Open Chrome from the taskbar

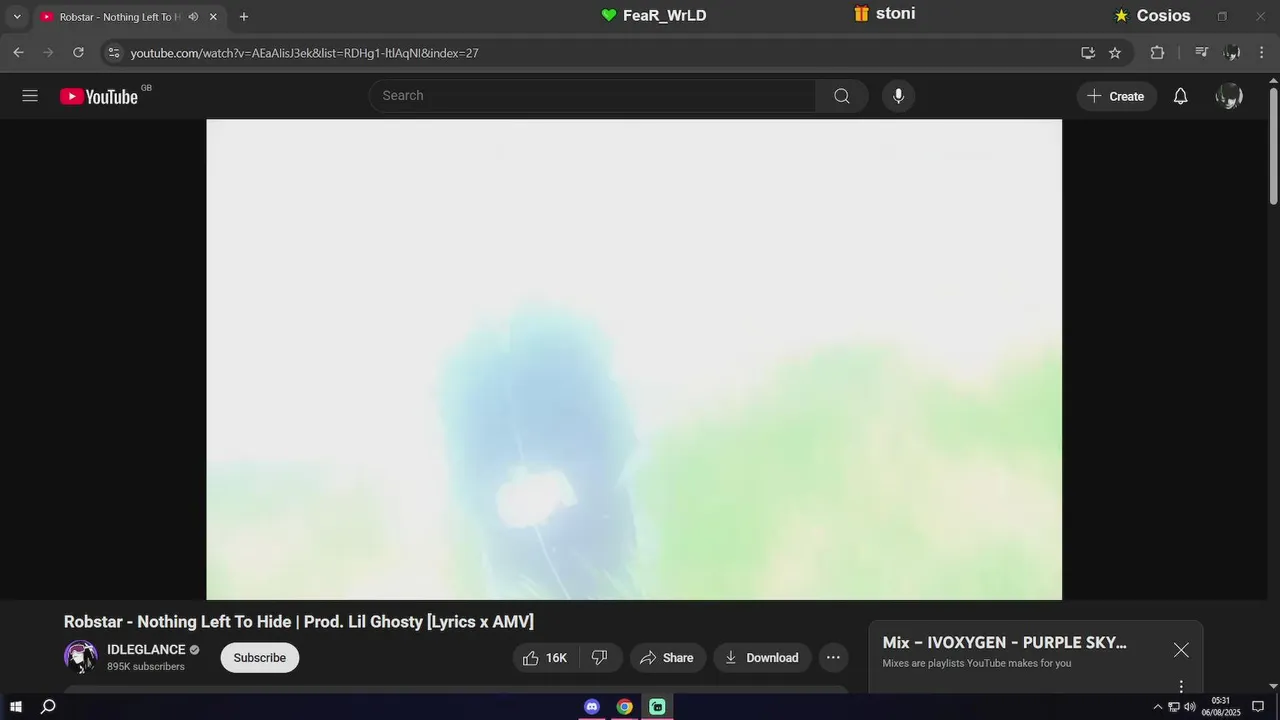pos(624,707)
